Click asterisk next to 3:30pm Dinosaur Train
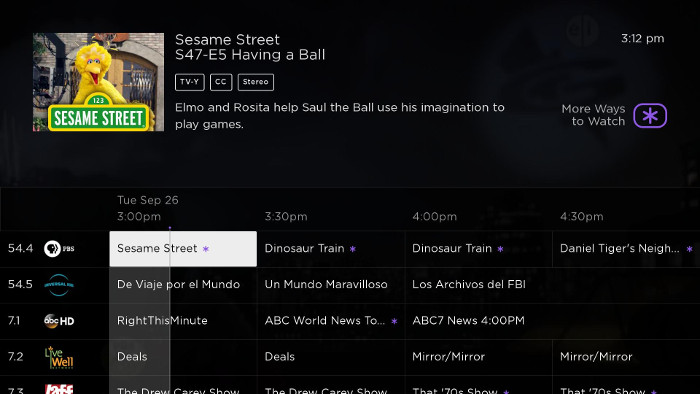 (353, 249)
